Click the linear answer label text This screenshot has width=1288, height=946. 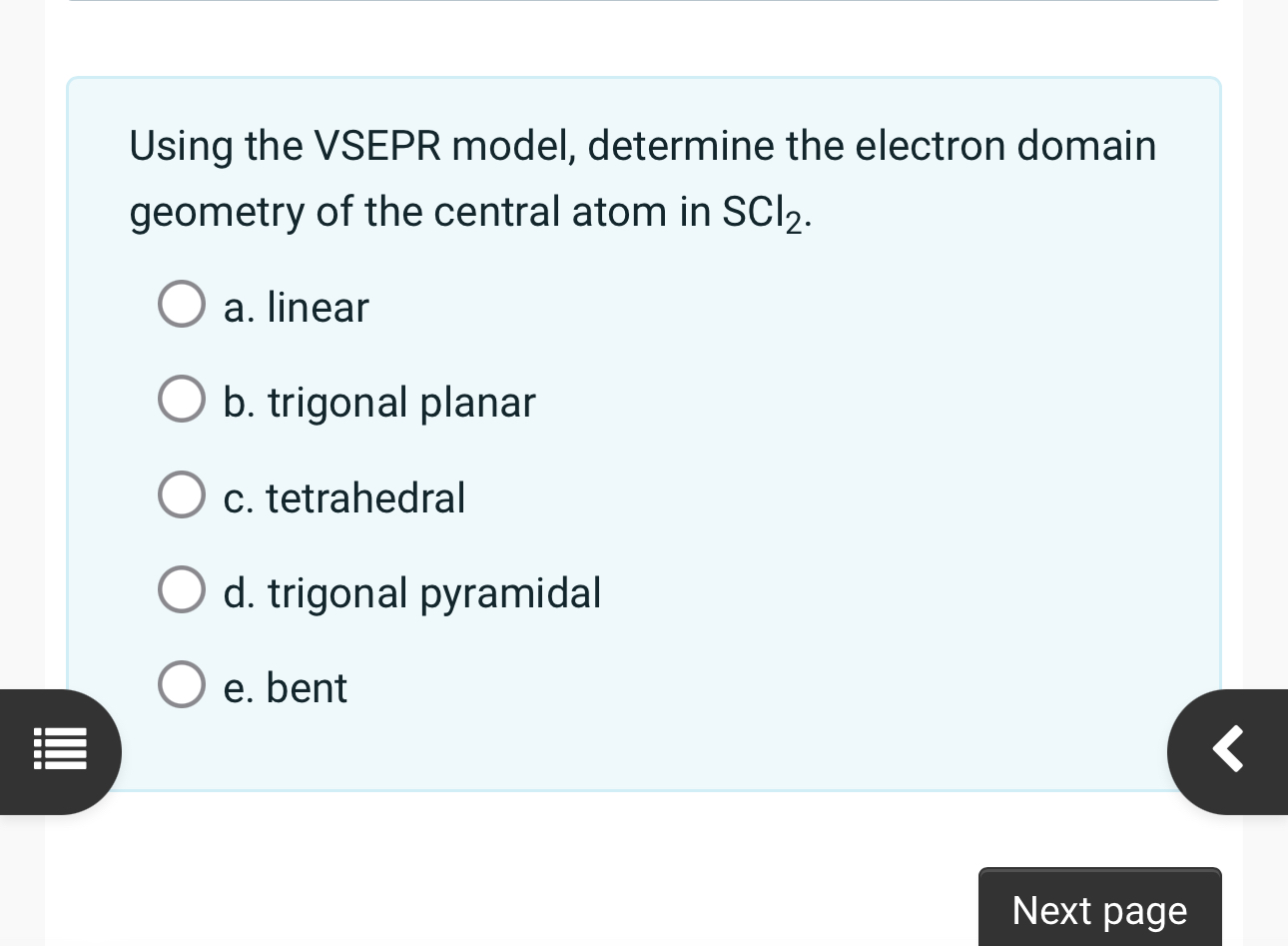coord(296,308)
